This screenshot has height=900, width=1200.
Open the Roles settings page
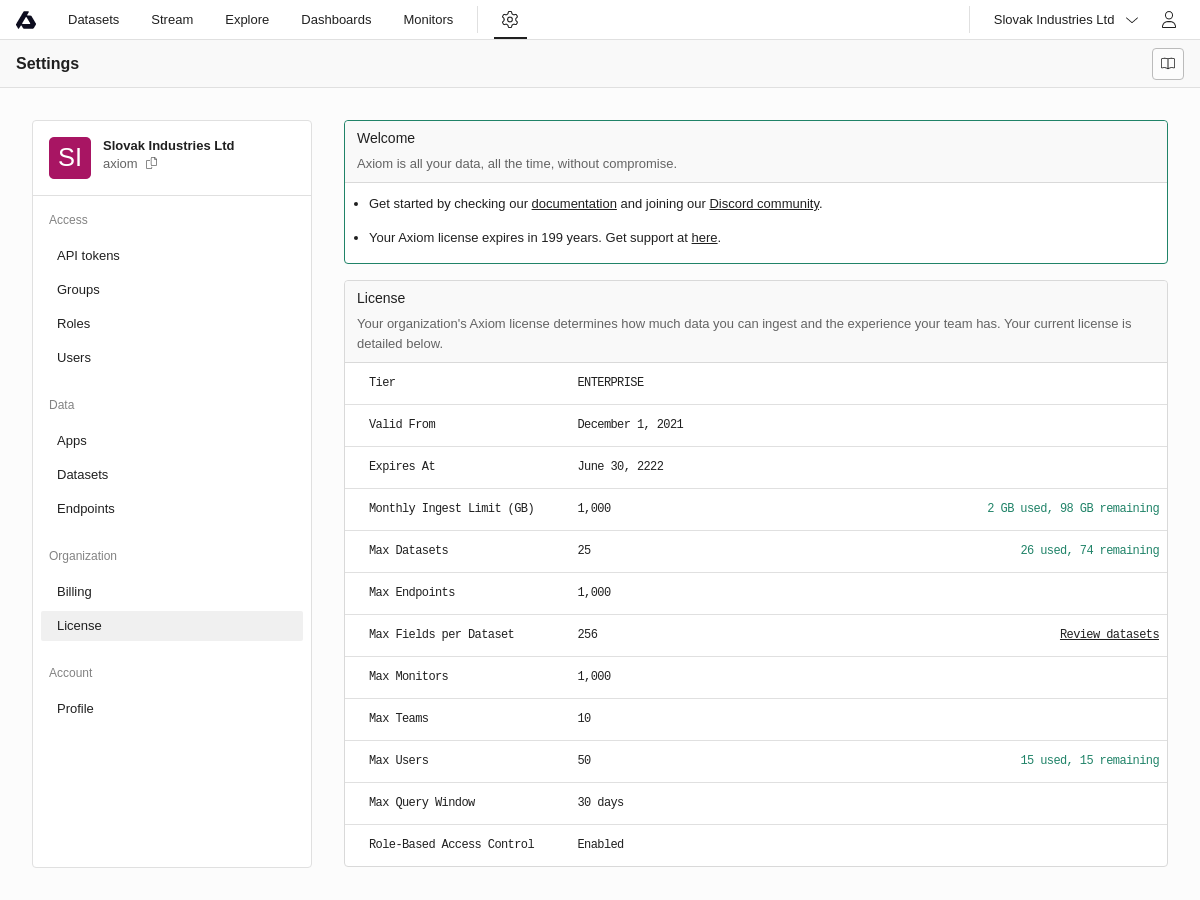point(73,324)
